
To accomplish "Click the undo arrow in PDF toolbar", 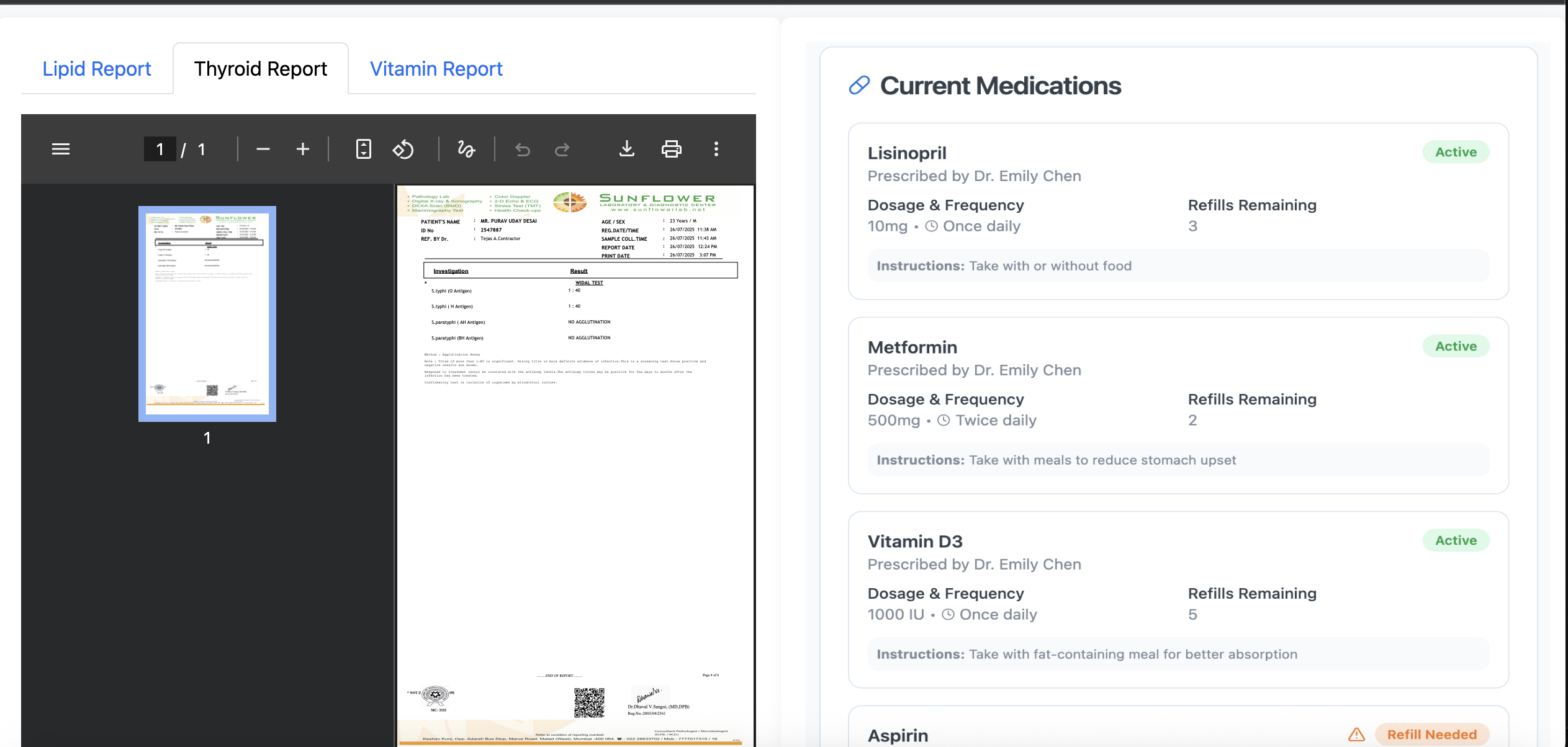I will click(x=523, y=149).
